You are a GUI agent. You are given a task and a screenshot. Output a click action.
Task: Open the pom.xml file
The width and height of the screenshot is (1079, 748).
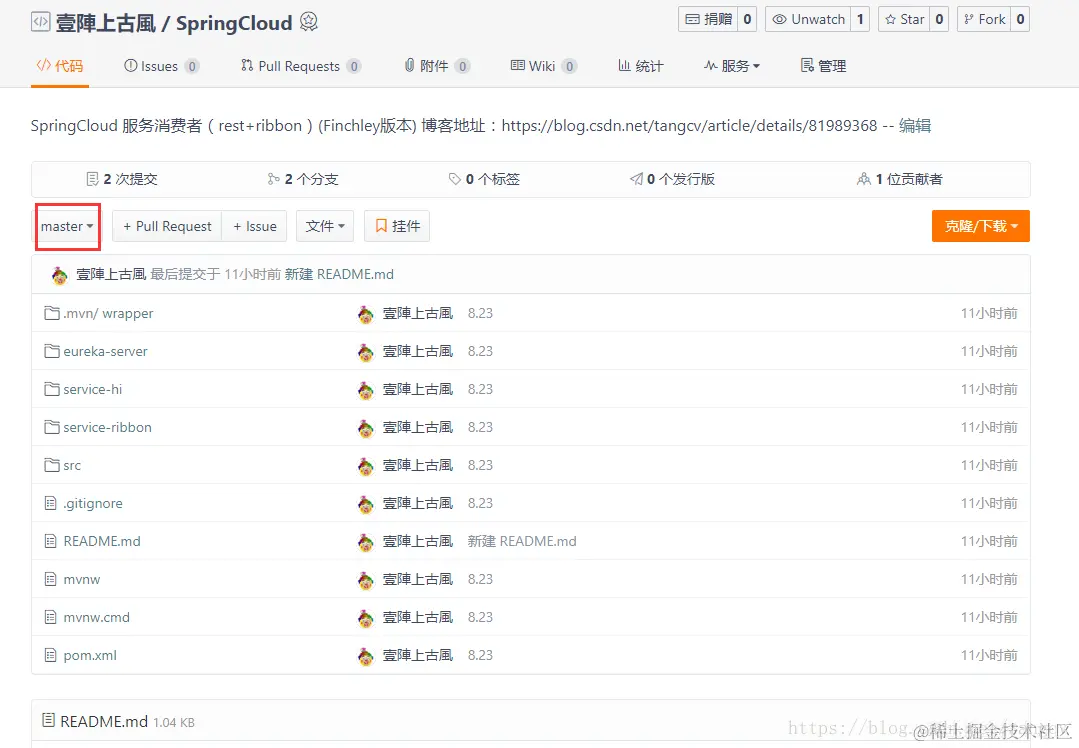pos(90,655)
